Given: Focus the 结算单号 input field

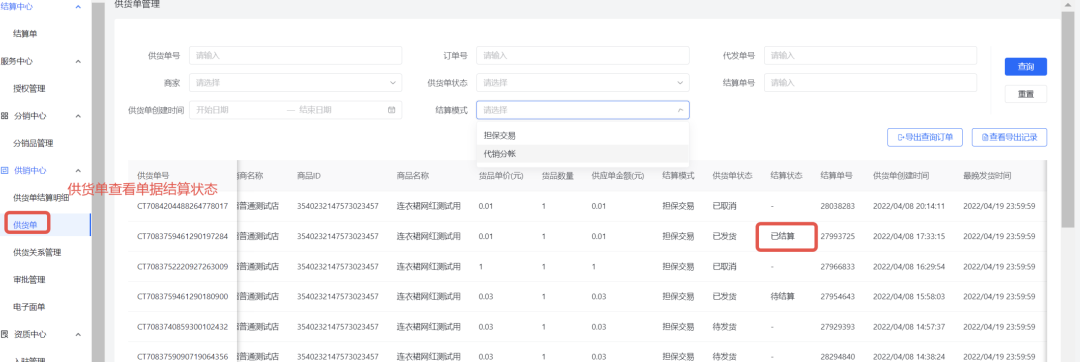Looking at the screenshot, I should click(x=870, y=83).
